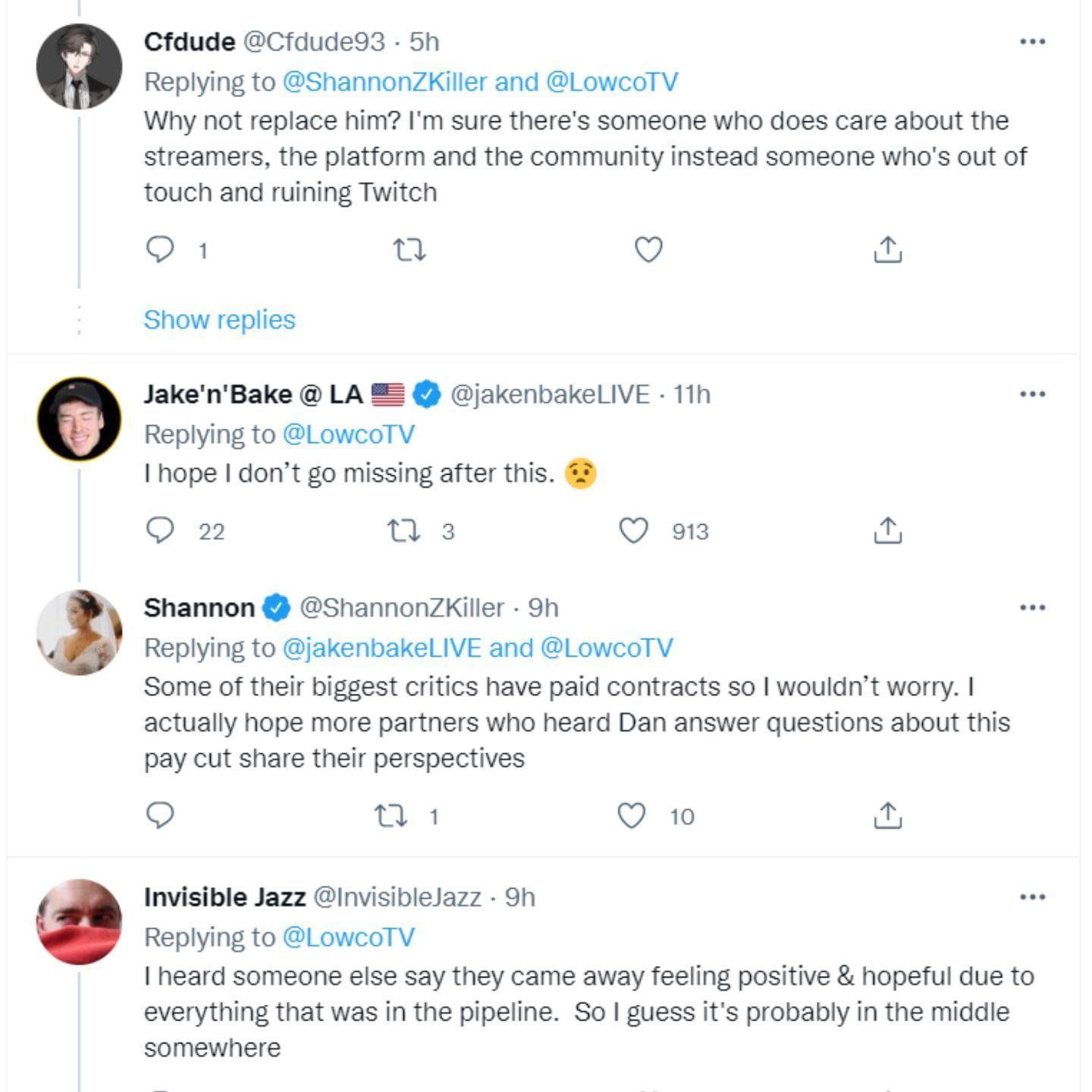Click the retweet icon on Cfdude's tweet
This screenshot has height=1092, width=1092.
coord(410,249)
